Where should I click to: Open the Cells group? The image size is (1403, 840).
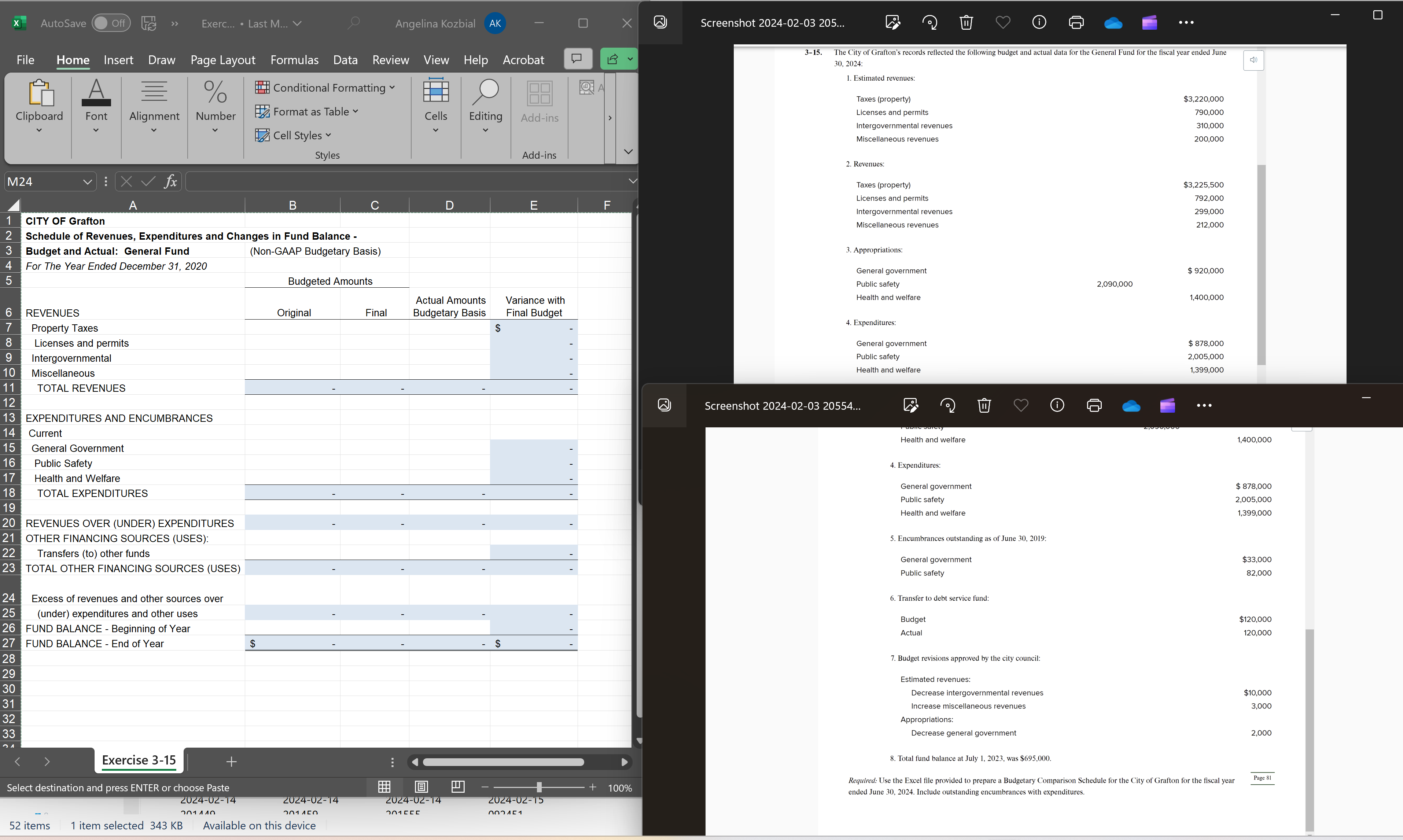point(436,106)
